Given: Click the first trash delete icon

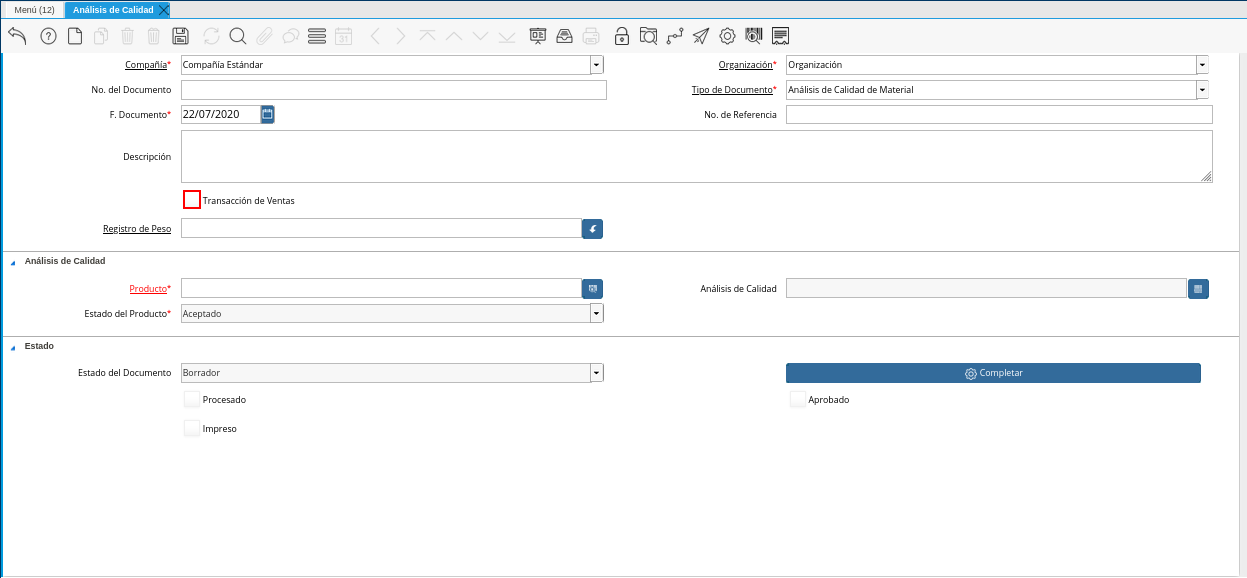Looking at the screenshot, I should click(127, 36).
